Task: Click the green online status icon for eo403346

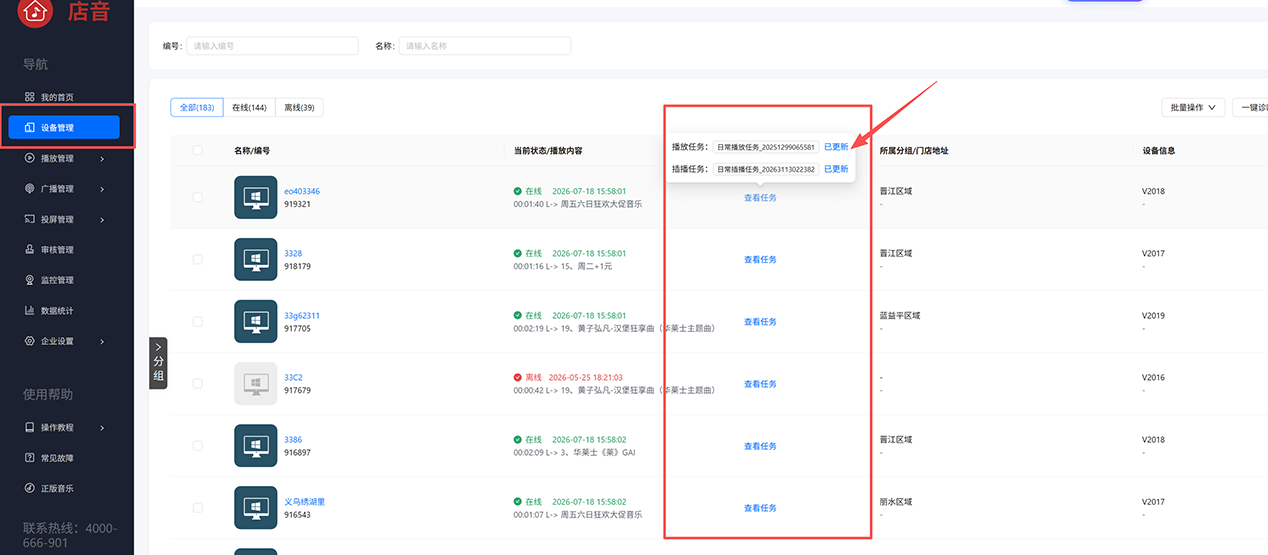Action: coord(517,191)
